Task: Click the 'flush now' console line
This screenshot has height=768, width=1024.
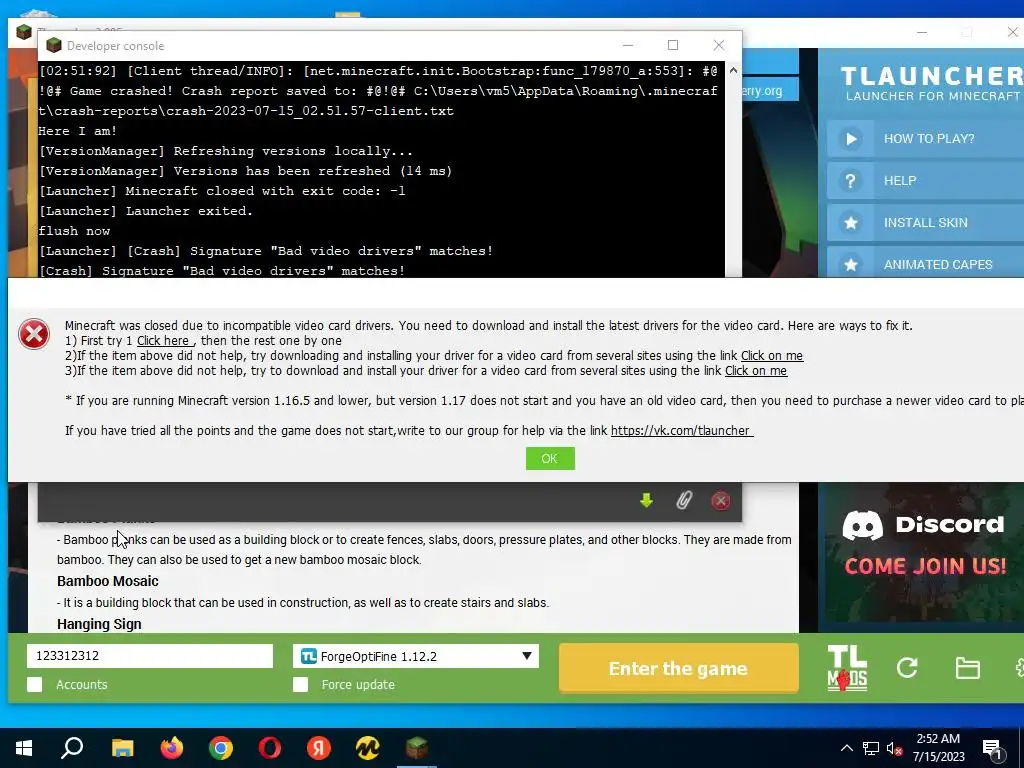Action: (74, 231)
